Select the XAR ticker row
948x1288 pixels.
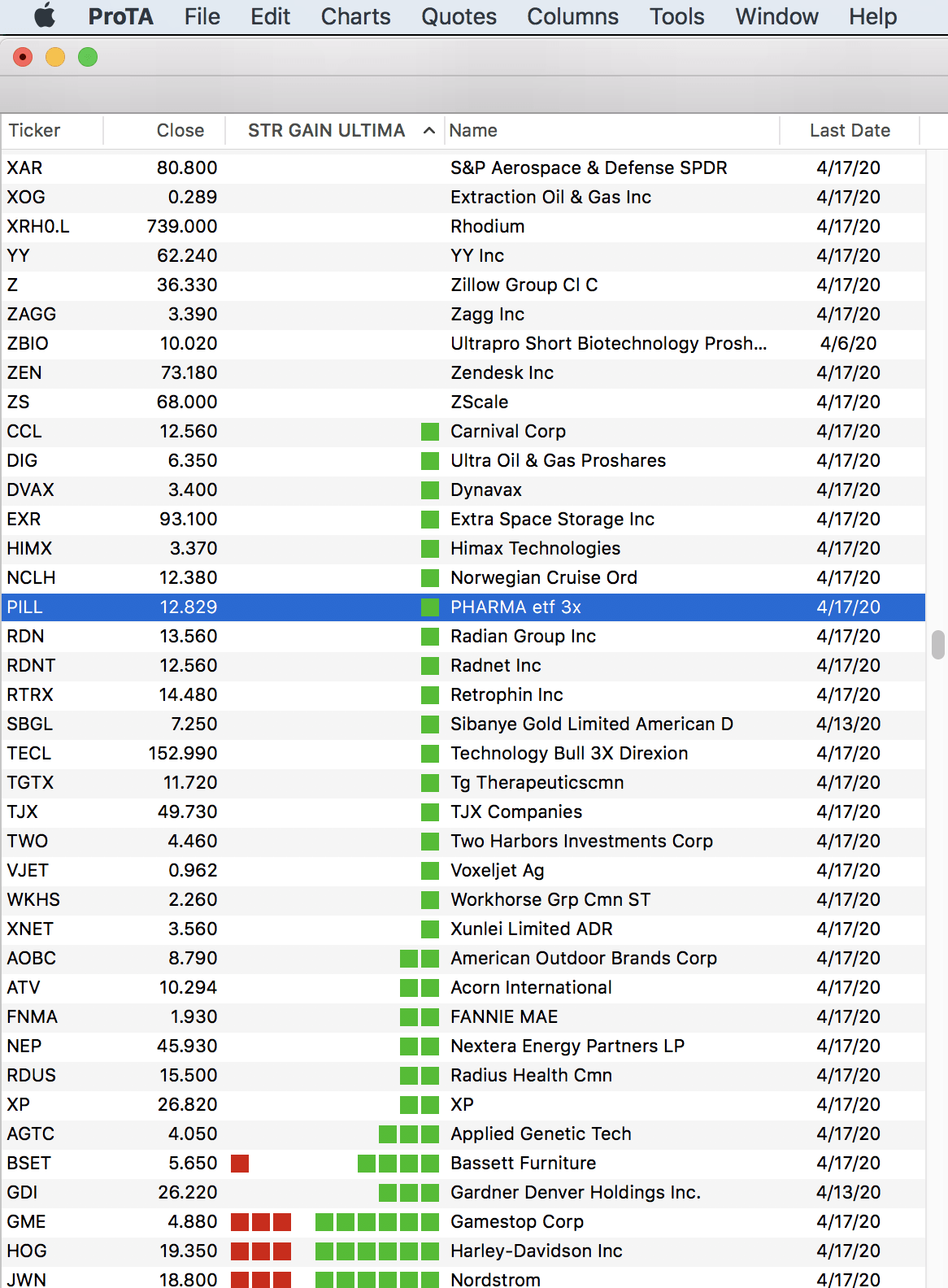pos(463,168)
